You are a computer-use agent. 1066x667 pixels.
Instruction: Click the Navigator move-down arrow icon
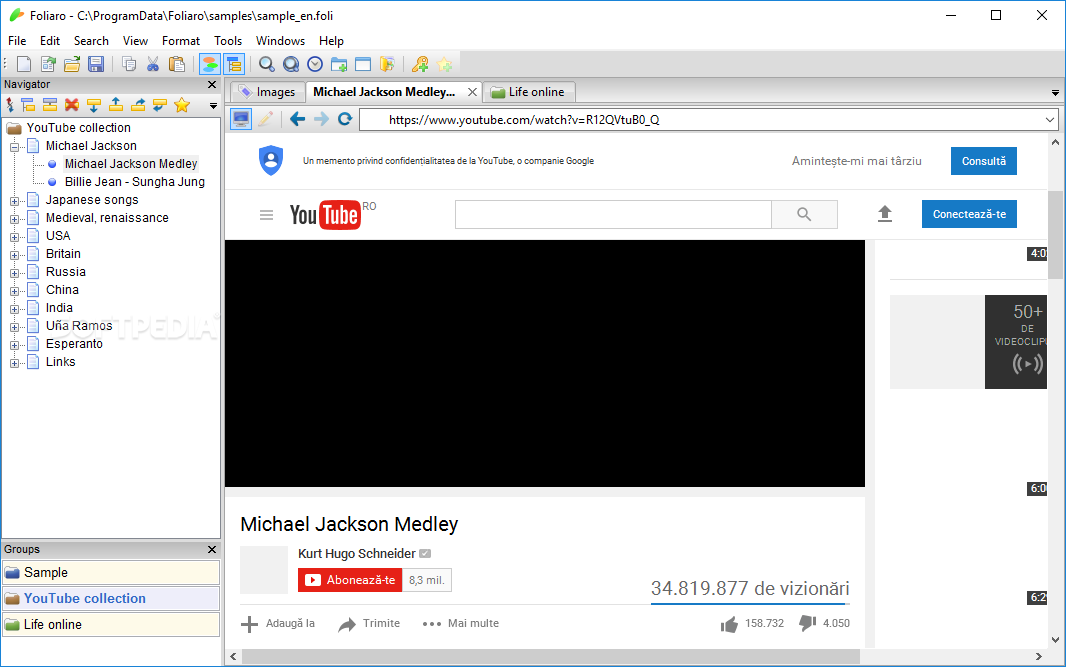pyautogui.click(x=94, y=105)
